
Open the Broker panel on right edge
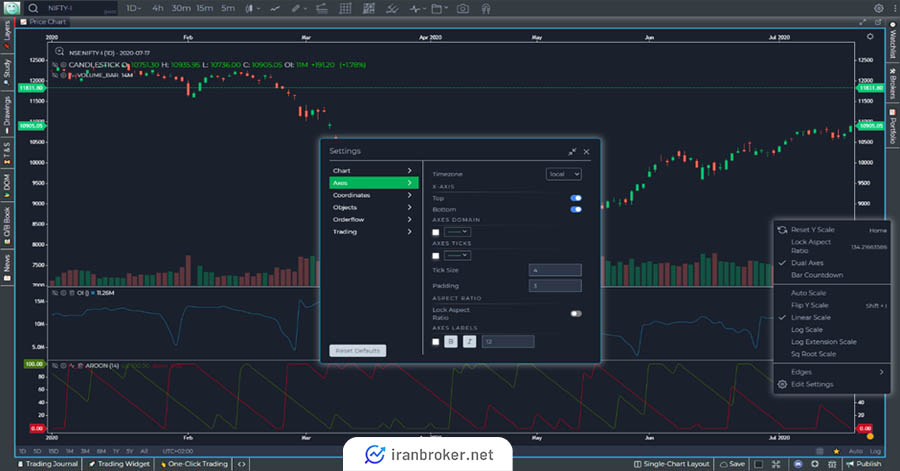tap(893, 83)
